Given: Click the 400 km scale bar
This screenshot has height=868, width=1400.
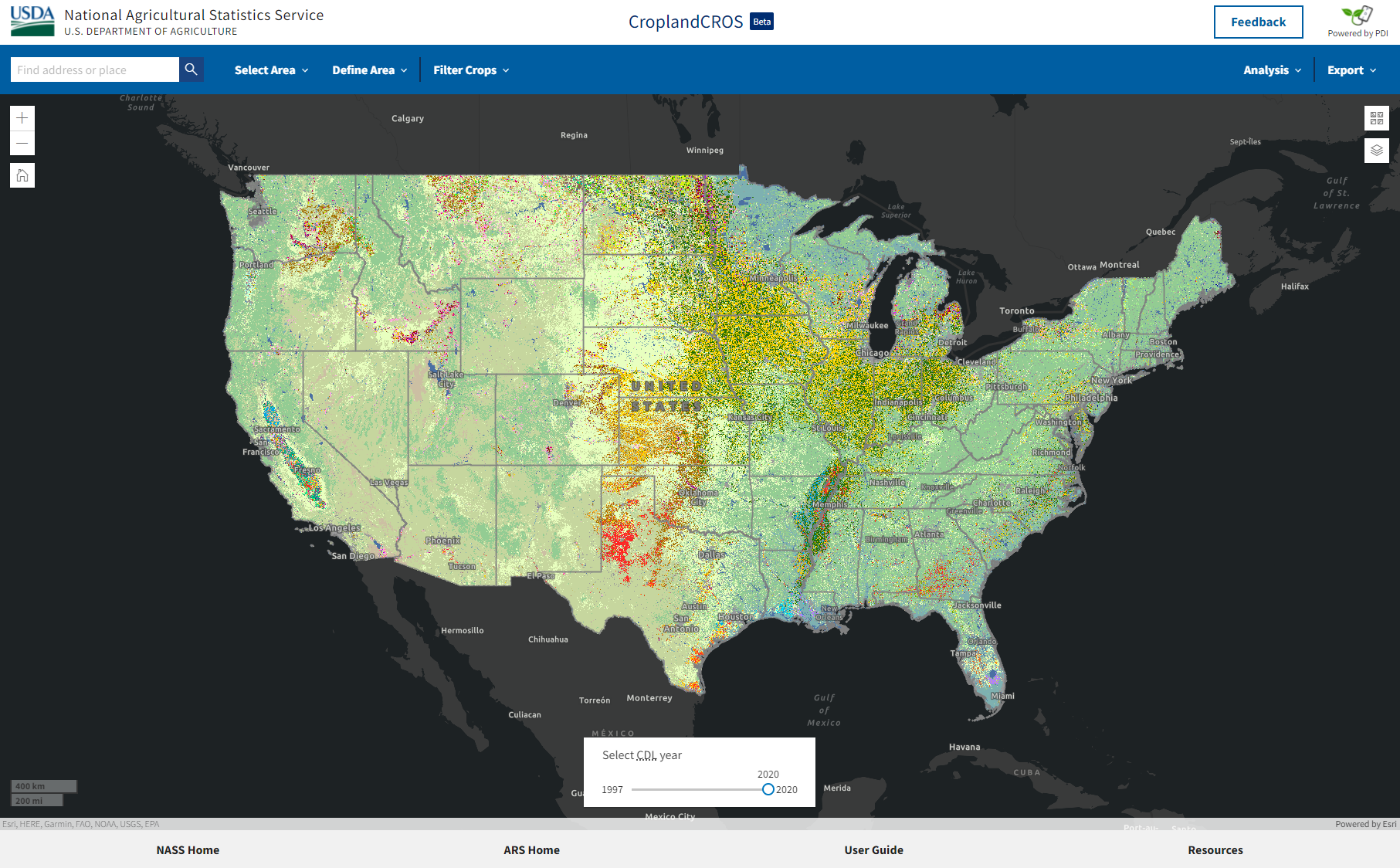Looking at the screenshot, I should pyautogui.click(x=43, y=786).
